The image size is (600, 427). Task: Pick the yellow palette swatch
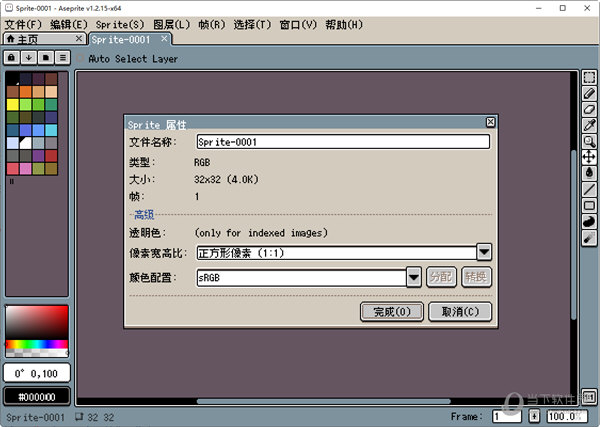click(x=13, y=104)
